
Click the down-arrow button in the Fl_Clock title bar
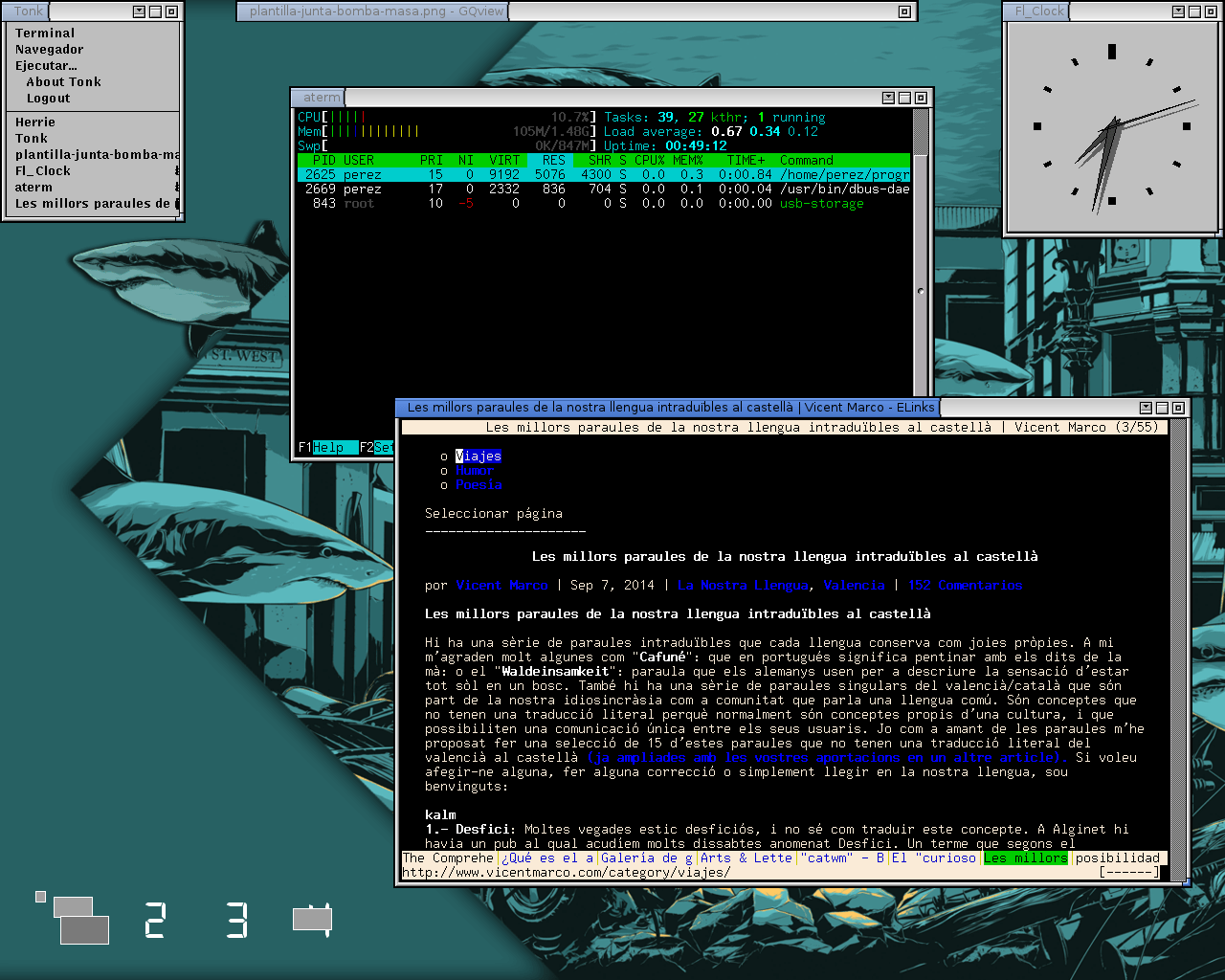[x=1178, y=11]
